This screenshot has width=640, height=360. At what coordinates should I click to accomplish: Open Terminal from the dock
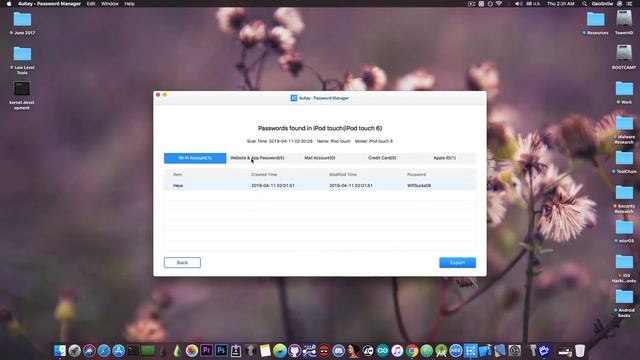[133, 350]
